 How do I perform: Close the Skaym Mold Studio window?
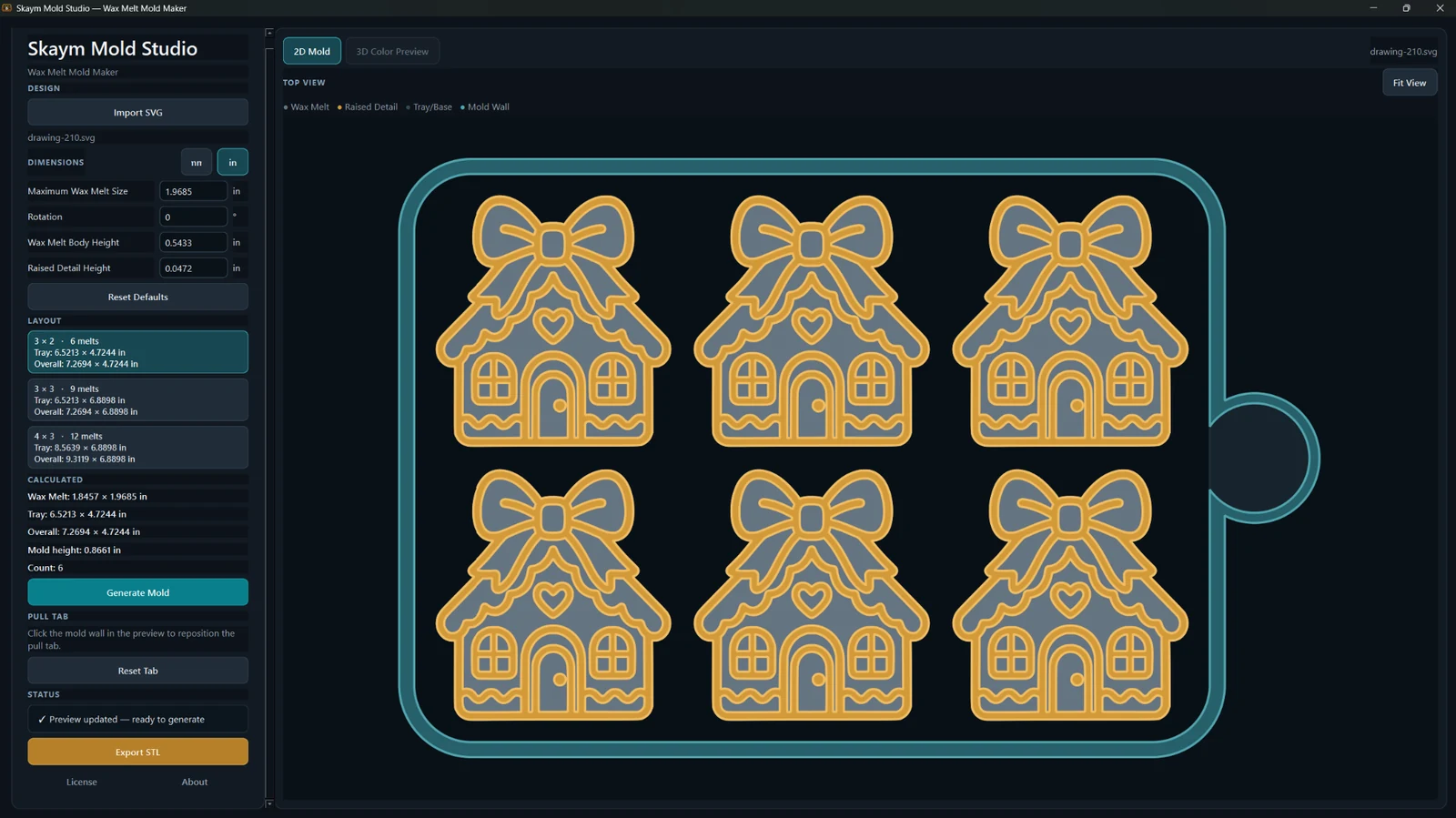tap(1440, 8)
